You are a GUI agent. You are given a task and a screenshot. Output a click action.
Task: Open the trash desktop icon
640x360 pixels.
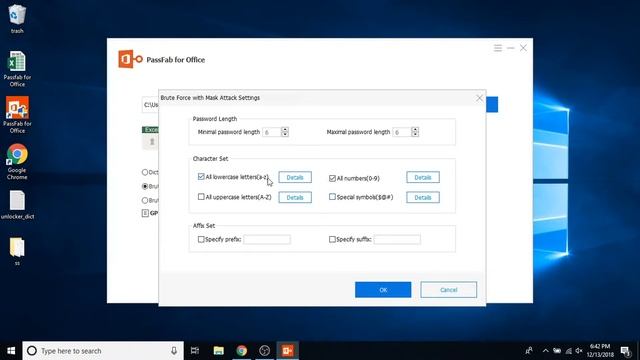click(x=17, y=19)
